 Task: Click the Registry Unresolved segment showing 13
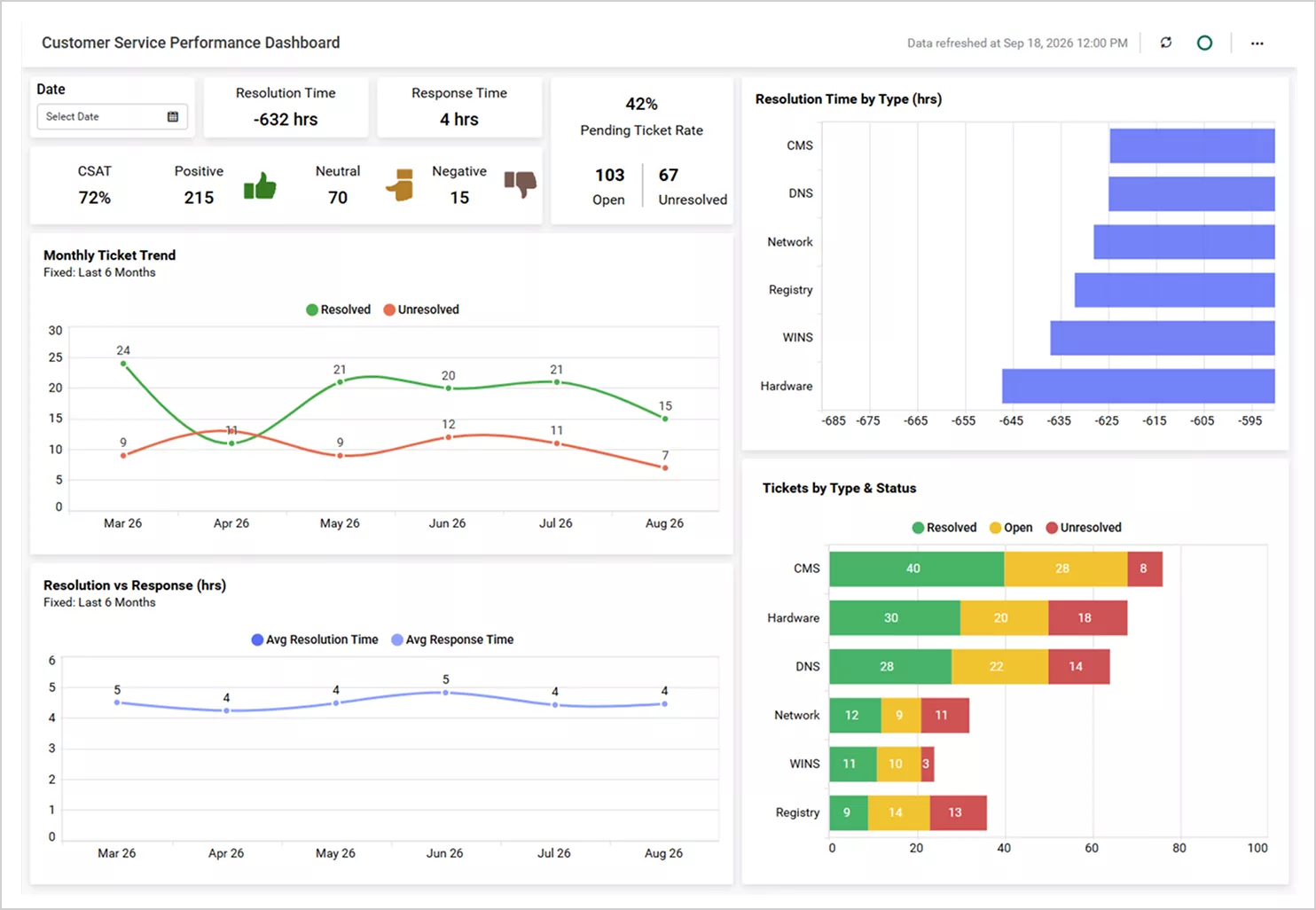click(958, 813)
